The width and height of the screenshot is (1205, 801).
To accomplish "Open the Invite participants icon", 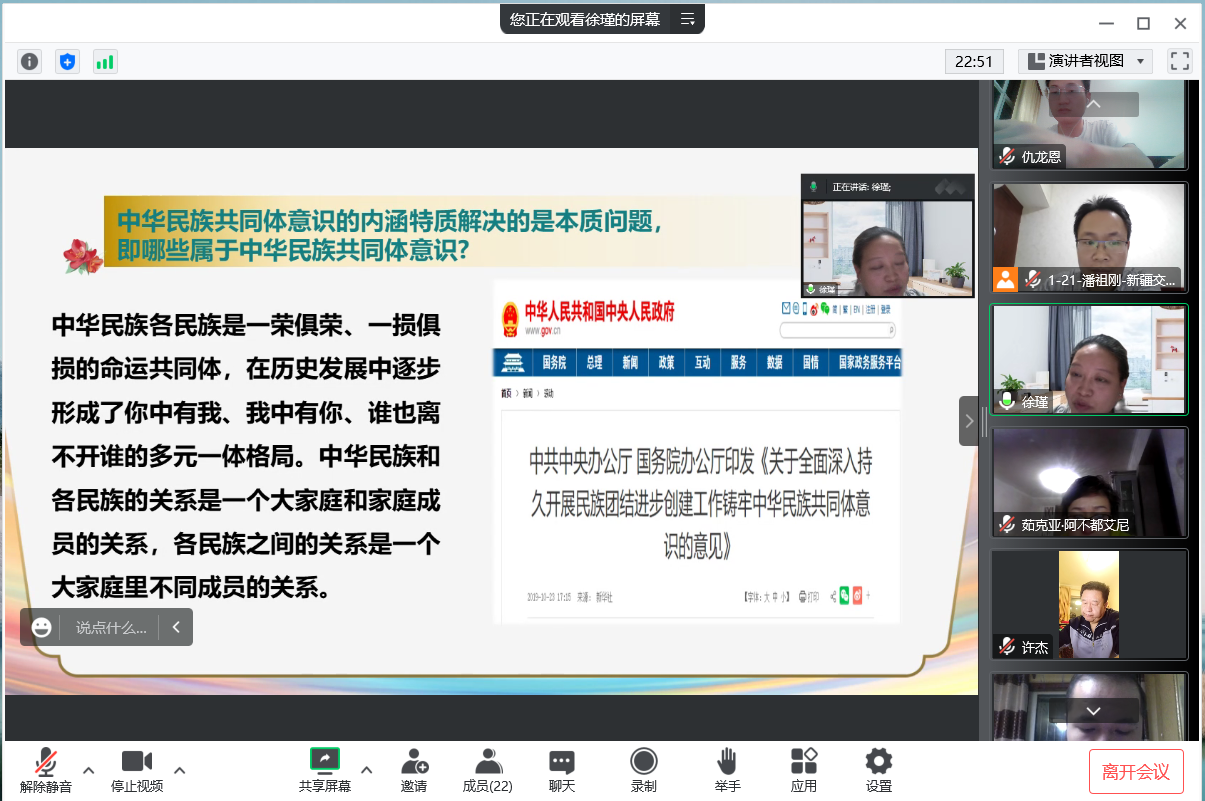I will click(414, 770).
